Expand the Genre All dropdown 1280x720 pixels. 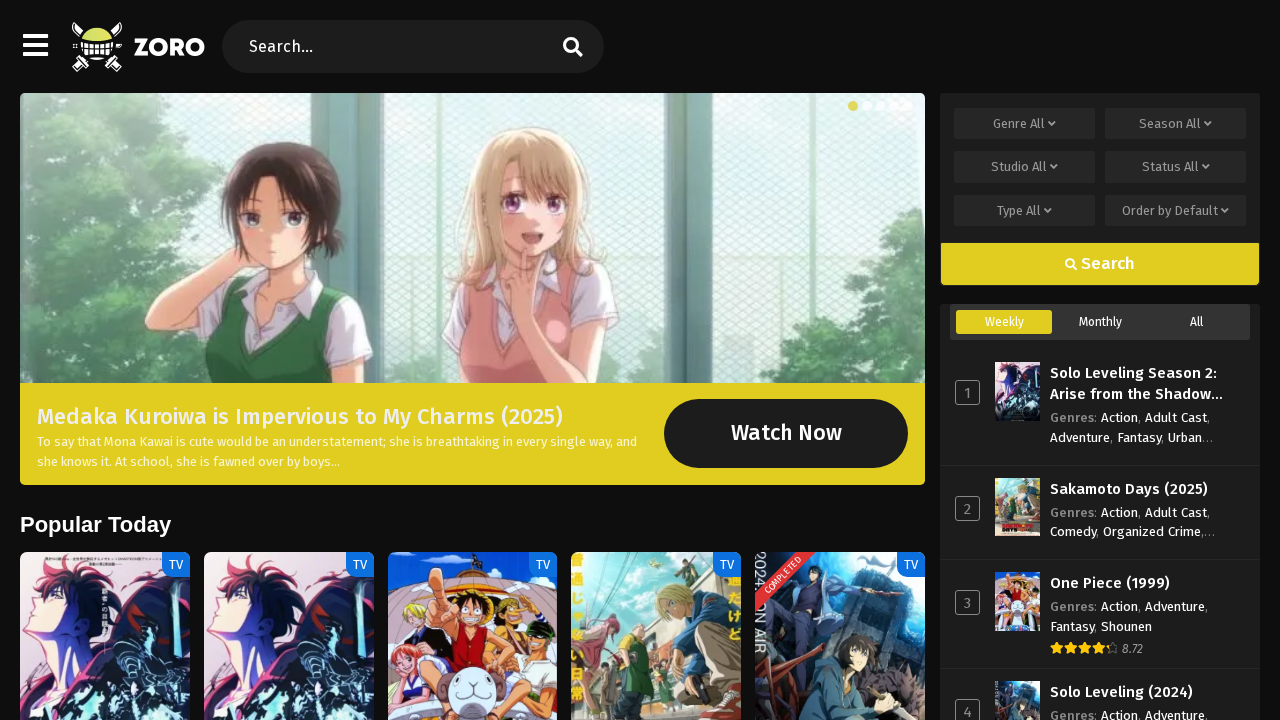pyautogui.click(x=1024, y=124)
